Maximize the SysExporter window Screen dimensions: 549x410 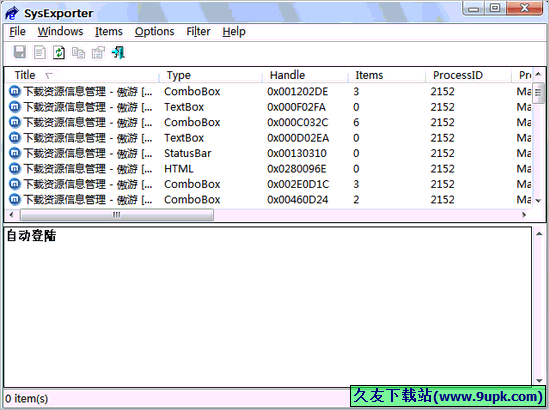point(495,8)
